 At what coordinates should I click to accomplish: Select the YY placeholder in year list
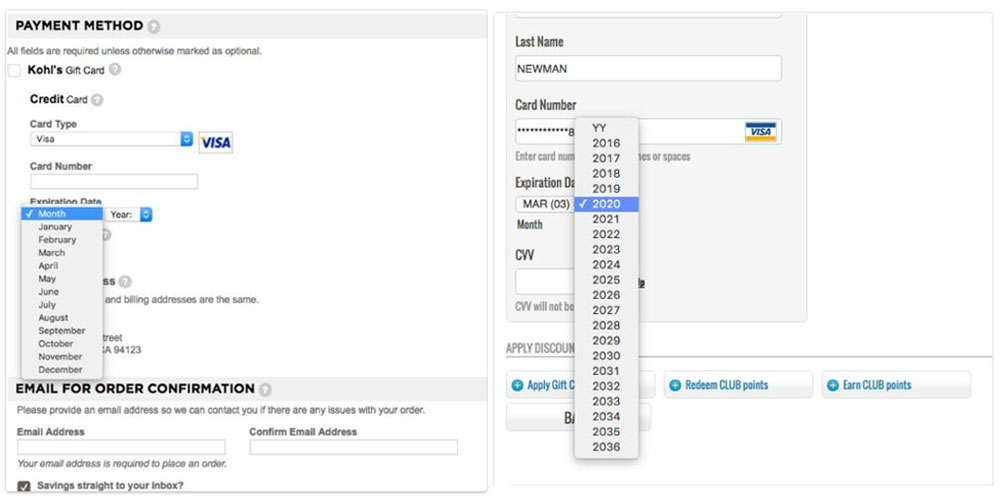point(606,128)
